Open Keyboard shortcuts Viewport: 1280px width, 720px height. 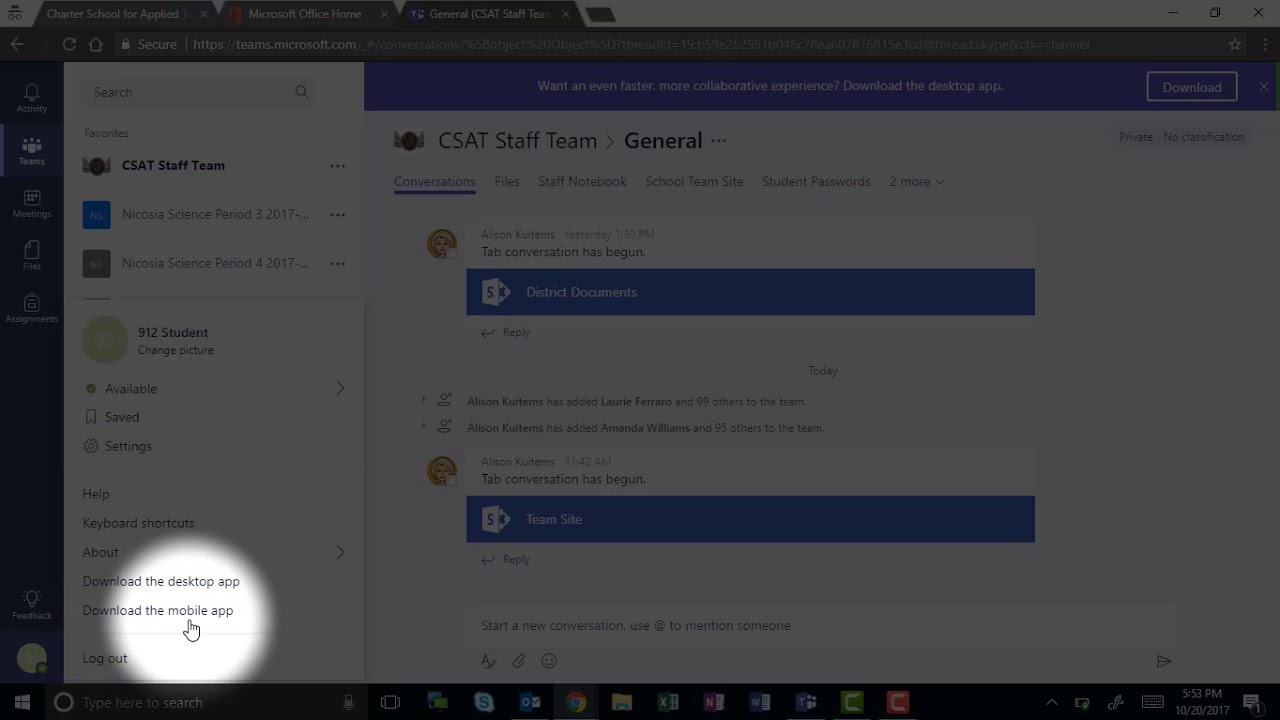[138, 523]
